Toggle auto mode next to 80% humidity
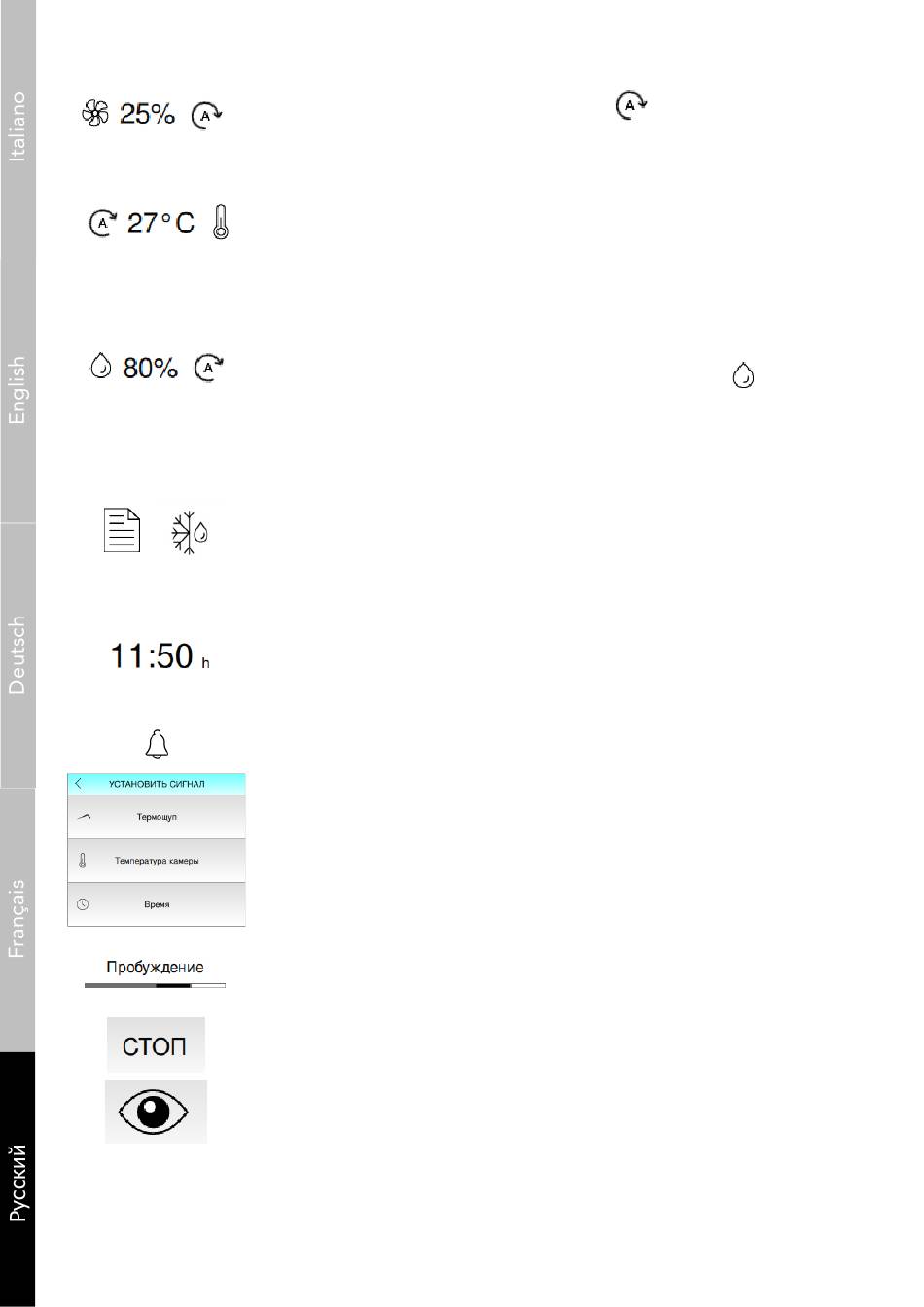 pyautogui.click(x=208, y=369)
